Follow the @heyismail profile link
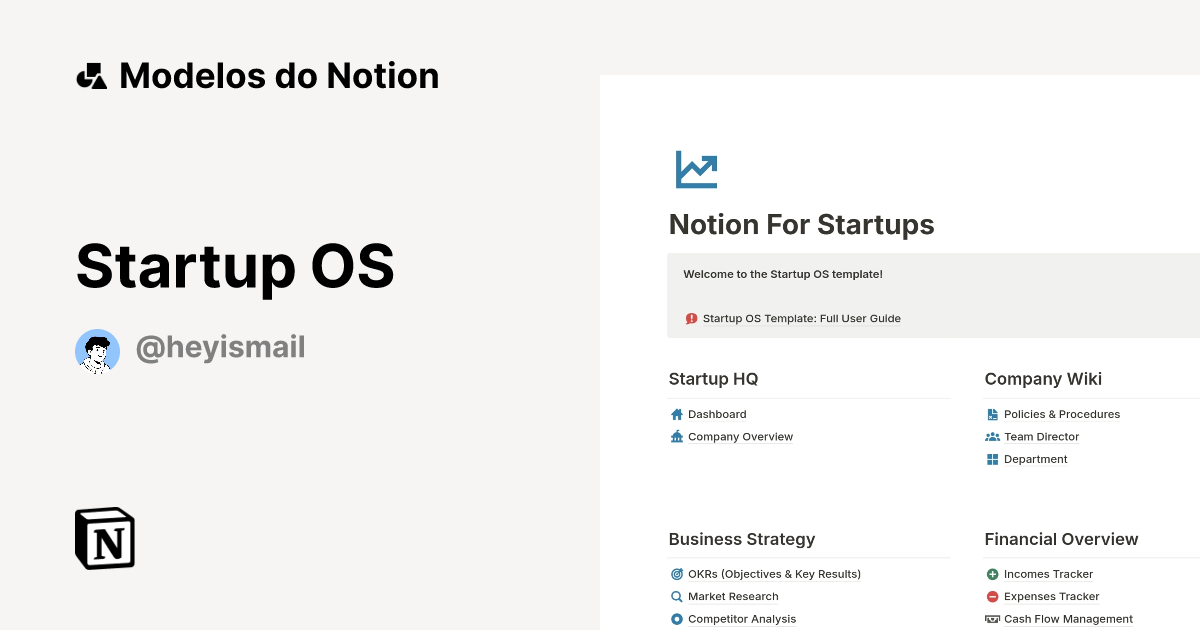1200x630 pixels. [221, 347]
